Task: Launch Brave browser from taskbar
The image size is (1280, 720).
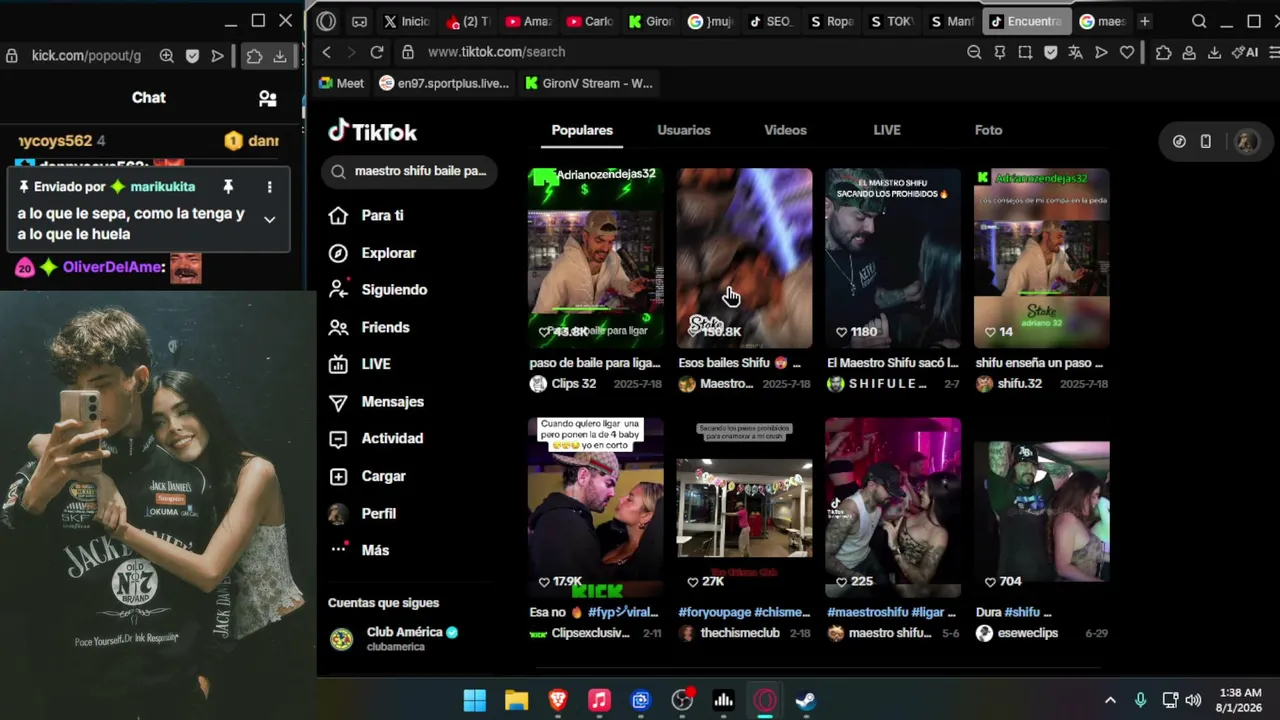Action: point(558,700)
